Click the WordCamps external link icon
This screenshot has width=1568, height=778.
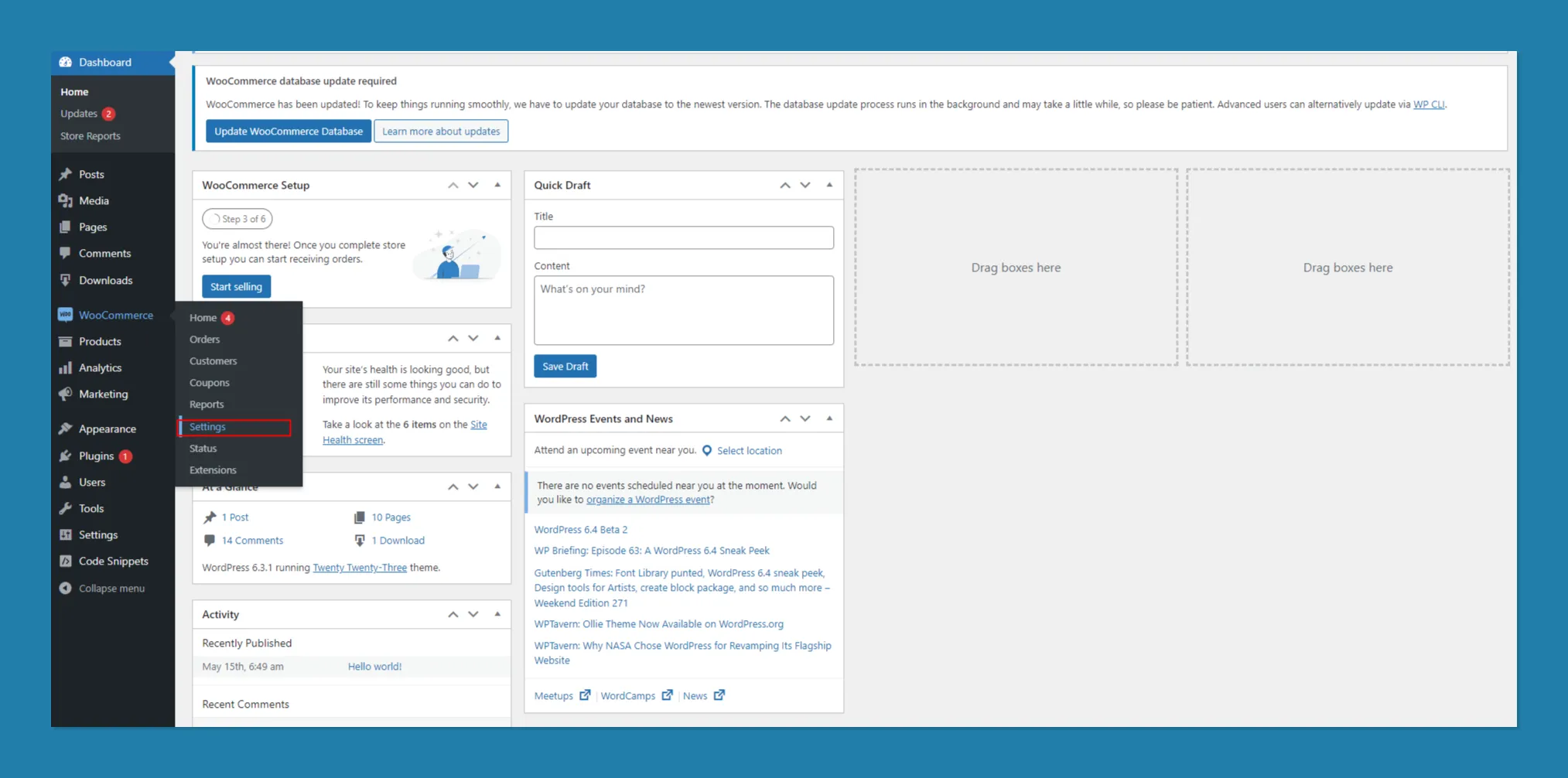[667, 695]
